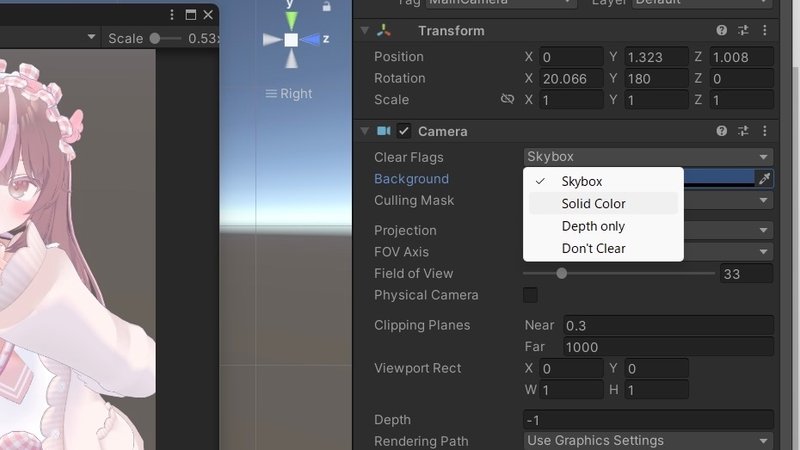Viewport: 800px width, 450px height.
Task: Edit Clipping Planes Near field 0.3
Action: pyautogui.click(x=668, y=326)
